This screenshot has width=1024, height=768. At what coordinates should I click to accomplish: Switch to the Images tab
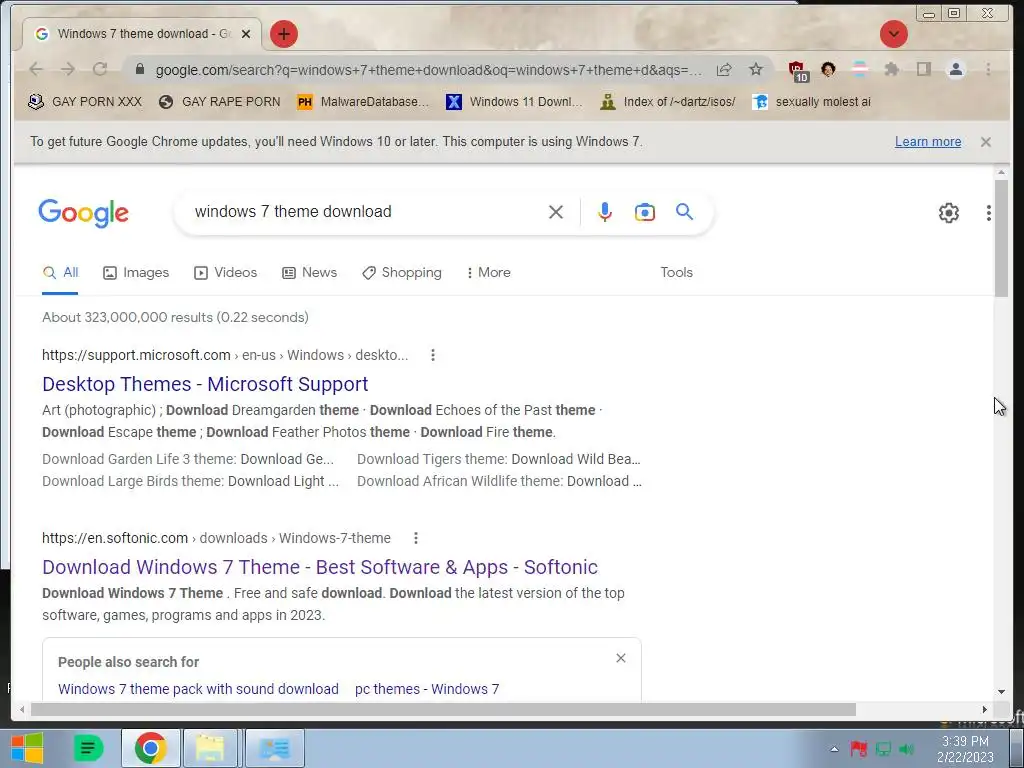coord(136,272)
